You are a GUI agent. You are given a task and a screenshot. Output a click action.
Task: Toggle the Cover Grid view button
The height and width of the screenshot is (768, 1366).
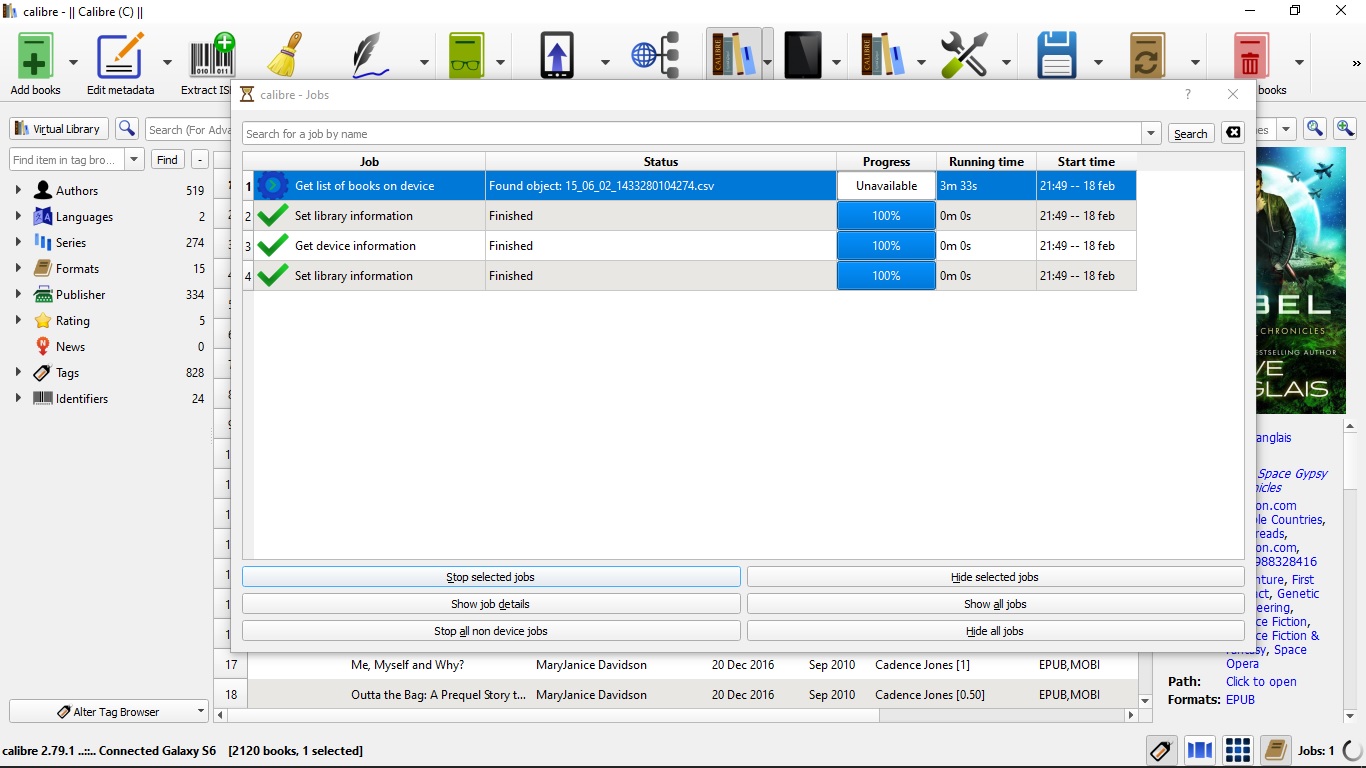(x=1238, y=750)
